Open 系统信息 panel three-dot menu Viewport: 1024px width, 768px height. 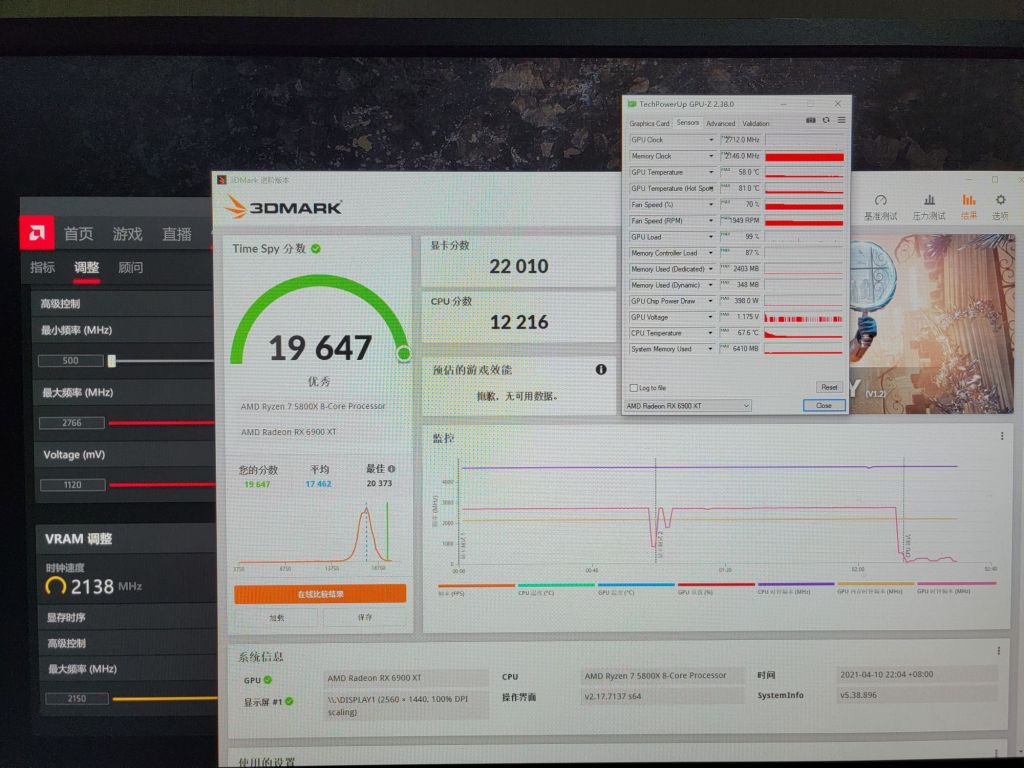[x=999, y=651]
